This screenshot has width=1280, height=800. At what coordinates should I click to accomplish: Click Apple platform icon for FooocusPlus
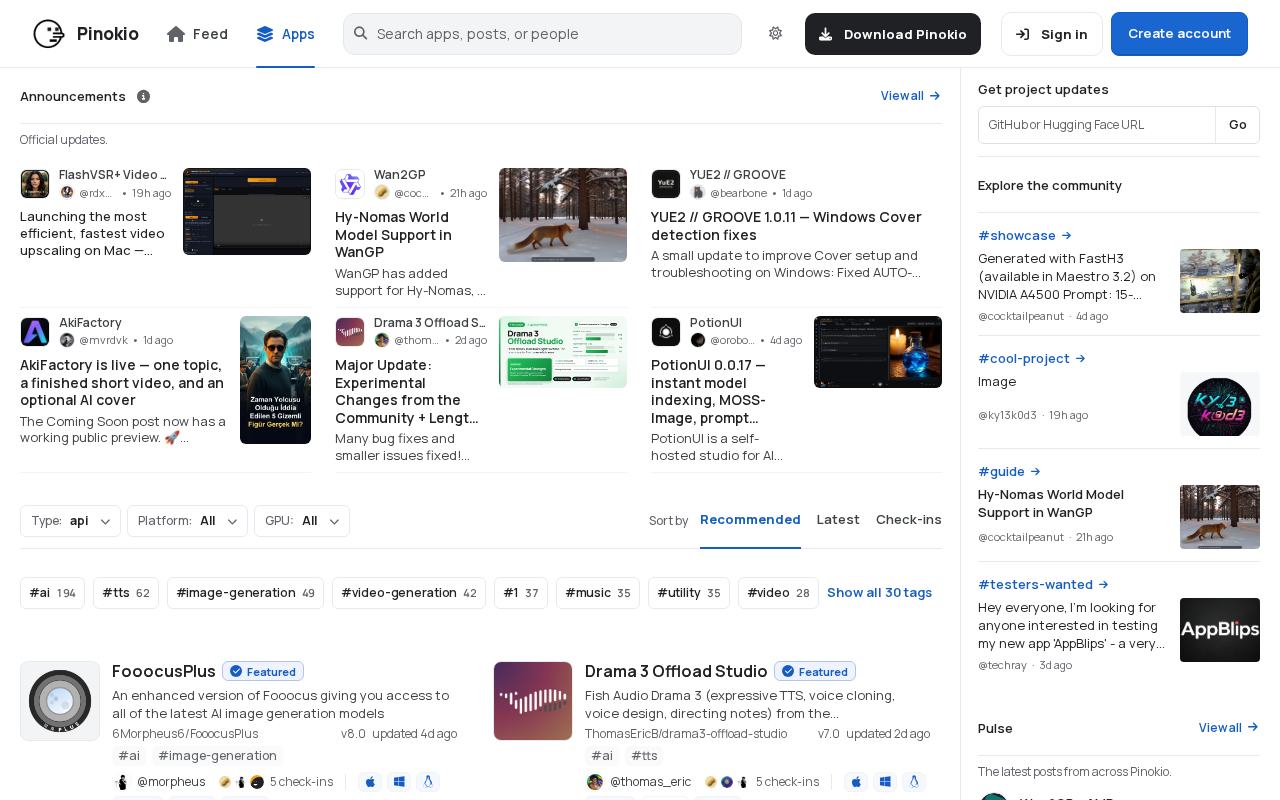tap(370, 782)
